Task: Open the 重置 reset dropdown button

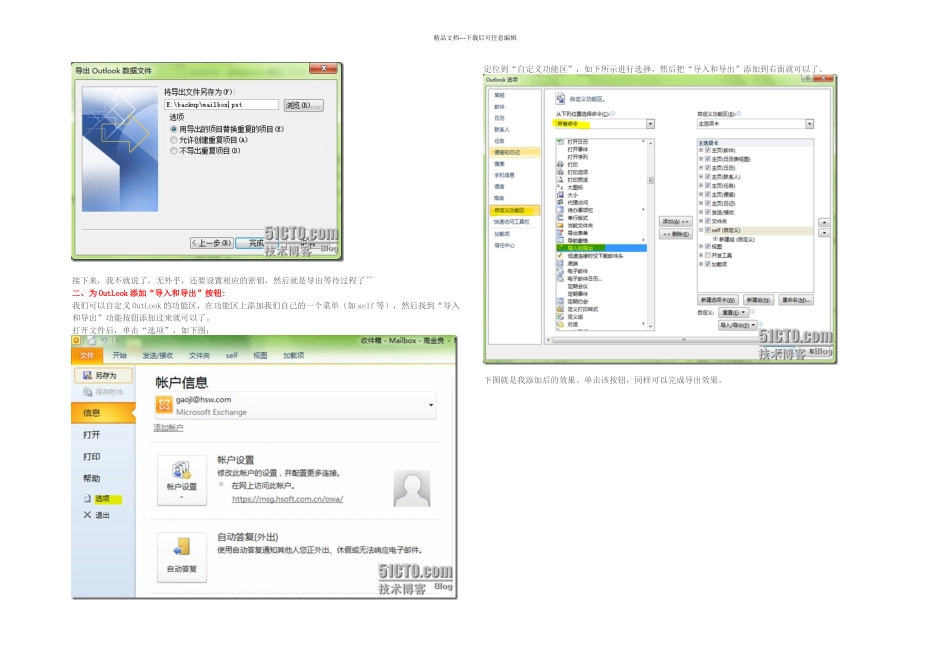Action: point(734,313)
